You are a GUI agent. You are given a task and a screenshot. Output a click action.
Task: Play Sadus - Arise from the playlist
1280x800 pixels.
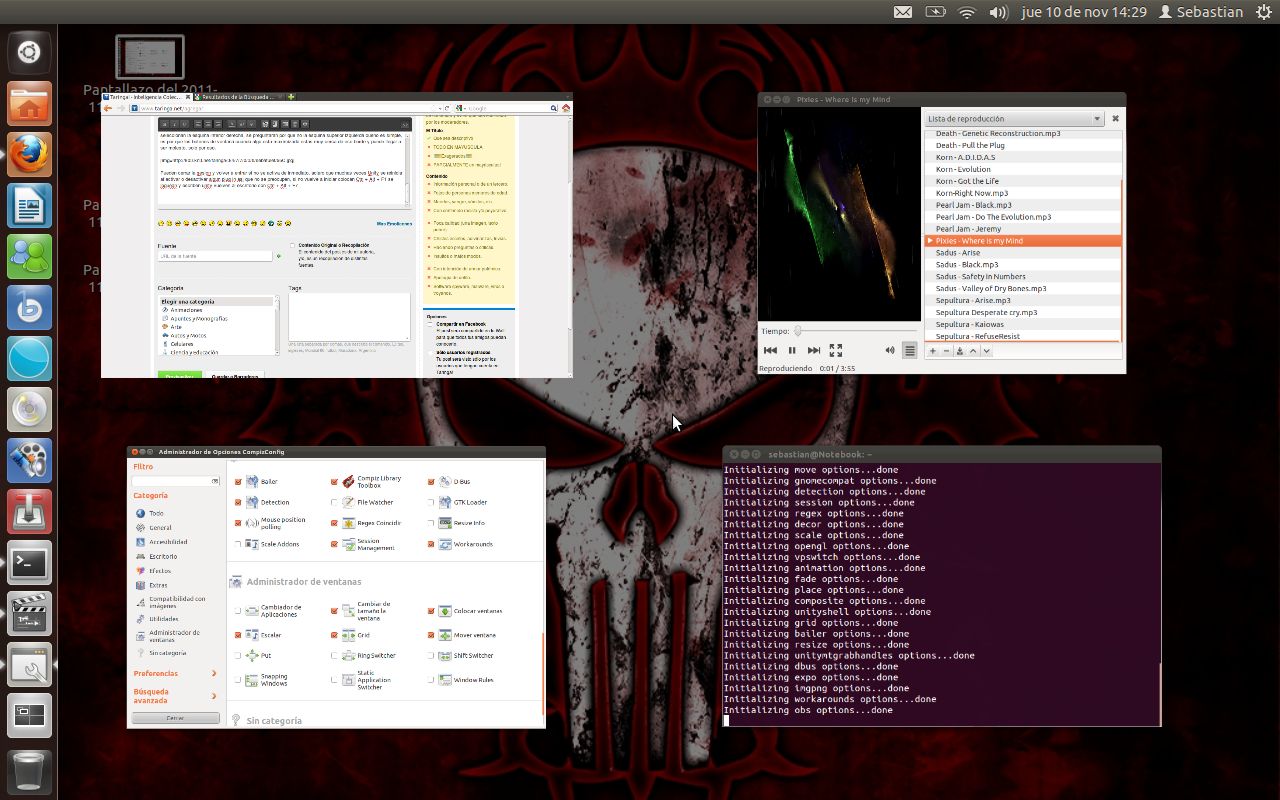click(x=1023, y=253)
